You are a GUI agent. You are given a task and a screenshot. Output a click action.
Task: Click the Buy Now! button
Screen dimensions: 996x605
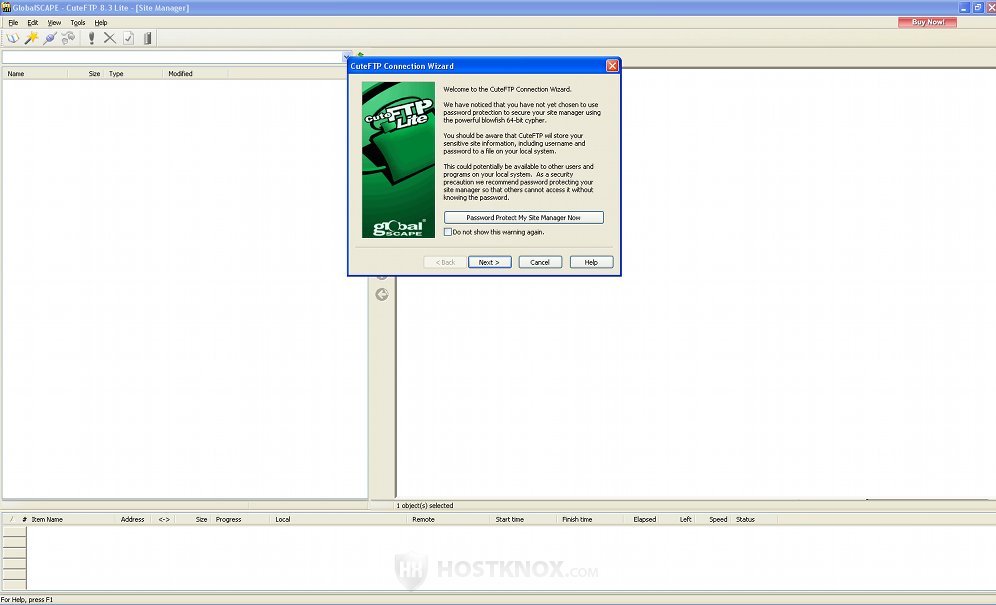coord(927,22)
